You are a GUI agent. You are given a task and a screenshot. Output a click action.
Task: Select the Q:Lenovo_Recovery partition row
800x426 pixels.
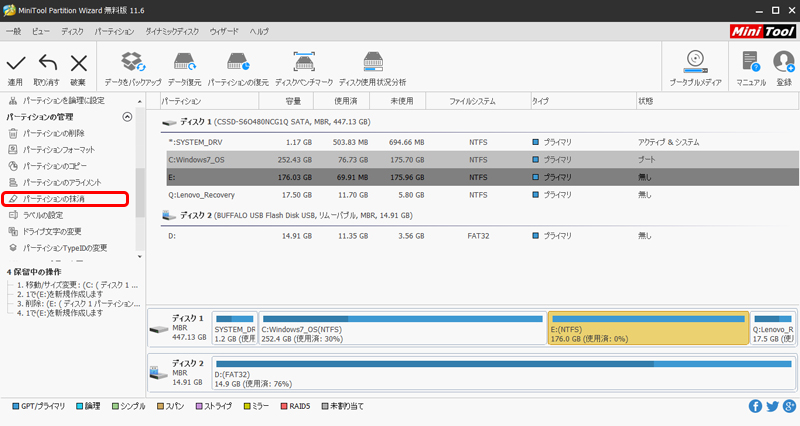(483, 195)
